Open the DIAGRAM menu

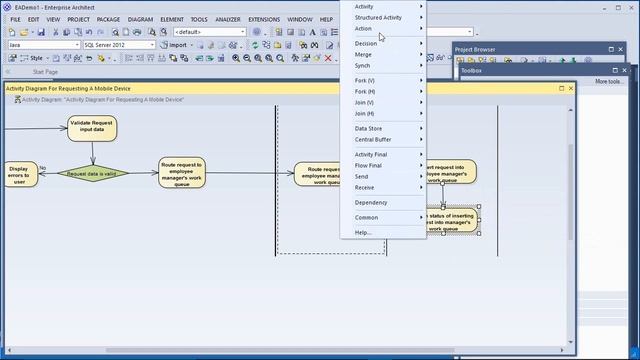coord(140,20)
